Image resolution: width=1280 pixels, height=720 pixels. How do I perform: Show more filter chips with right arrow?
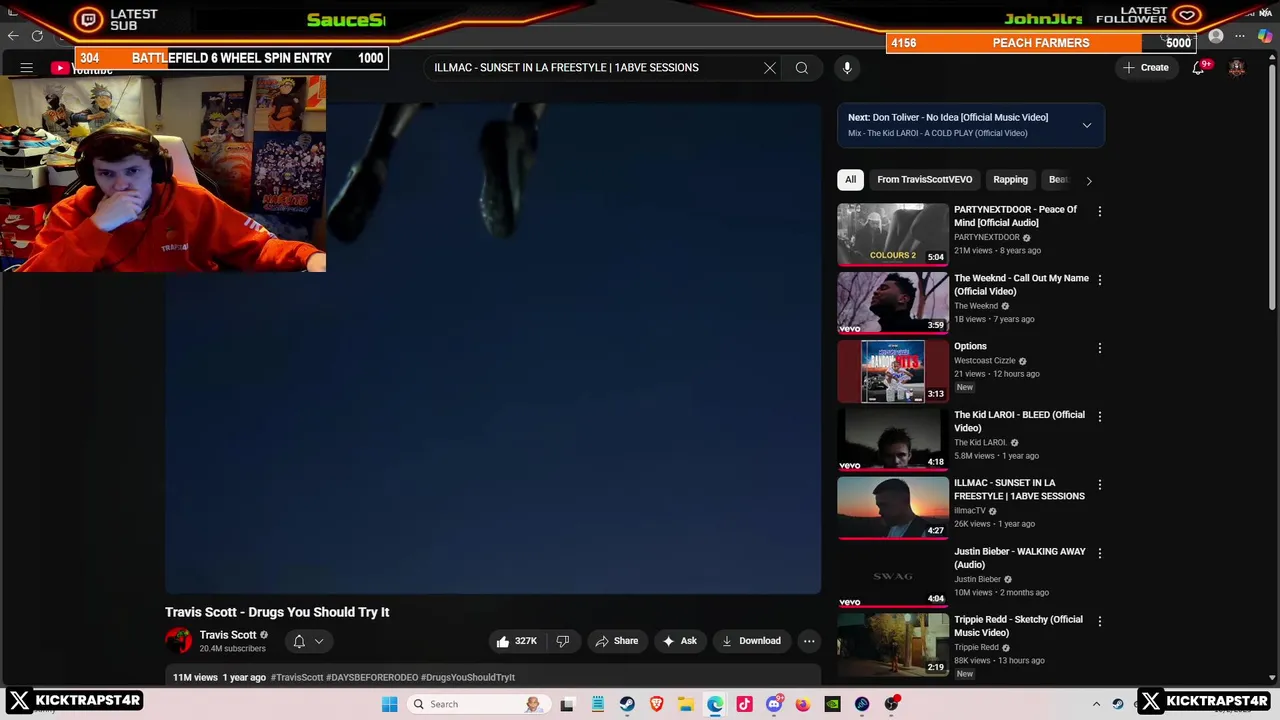[x=1089, y=181]
